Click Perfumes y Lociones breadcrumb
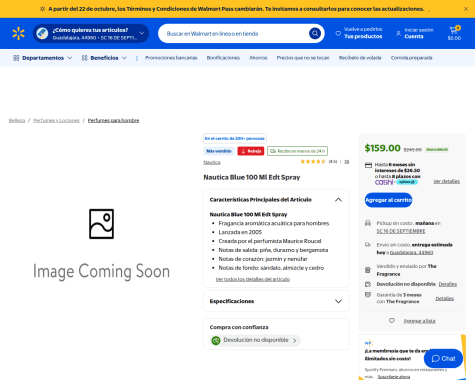The height and width of the screenshot is (380, 475). [56, 120]
